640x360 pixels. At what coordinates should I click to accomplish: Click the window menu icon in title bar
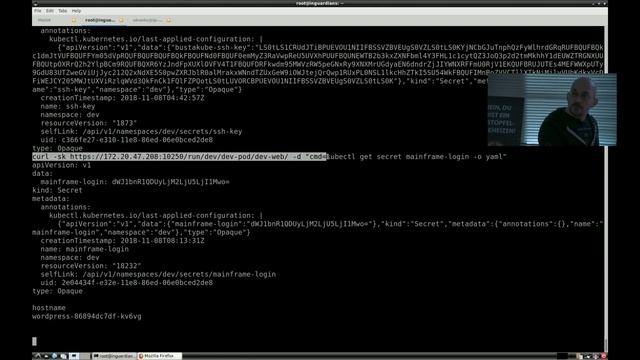coord(35,3)
